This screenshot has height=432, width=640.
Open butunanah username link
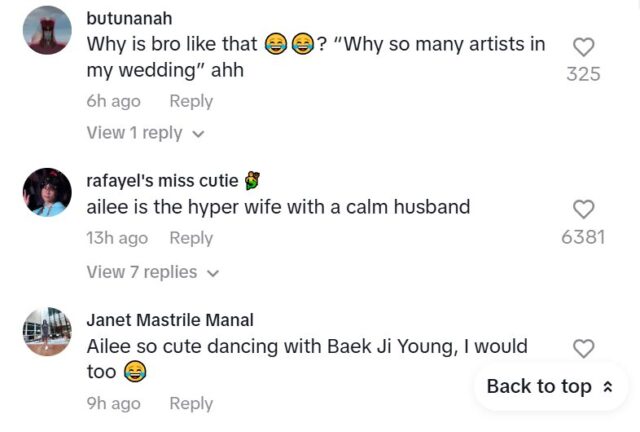(x=130, y=19)
